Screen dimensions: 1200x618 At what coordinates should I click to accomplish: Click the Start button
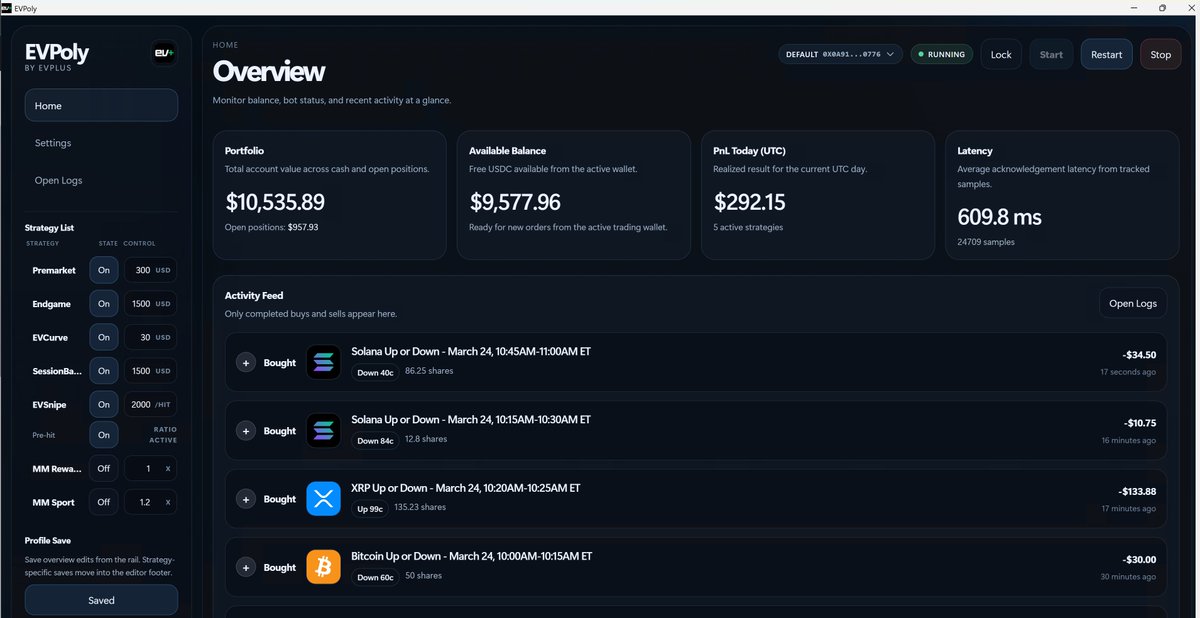(1051, 54)
